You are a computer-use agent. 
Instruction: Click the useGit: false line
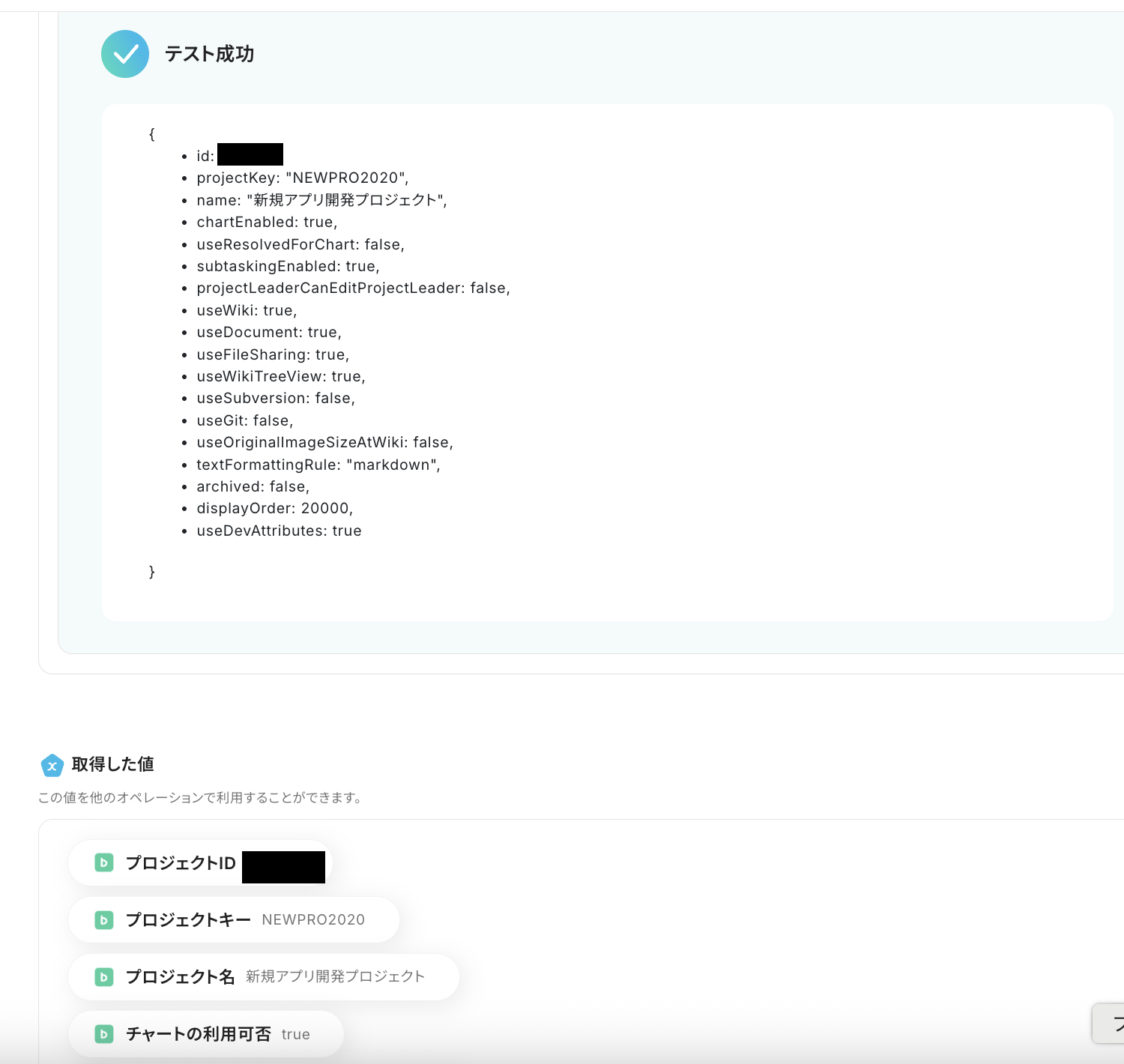(x=245, y=420)
